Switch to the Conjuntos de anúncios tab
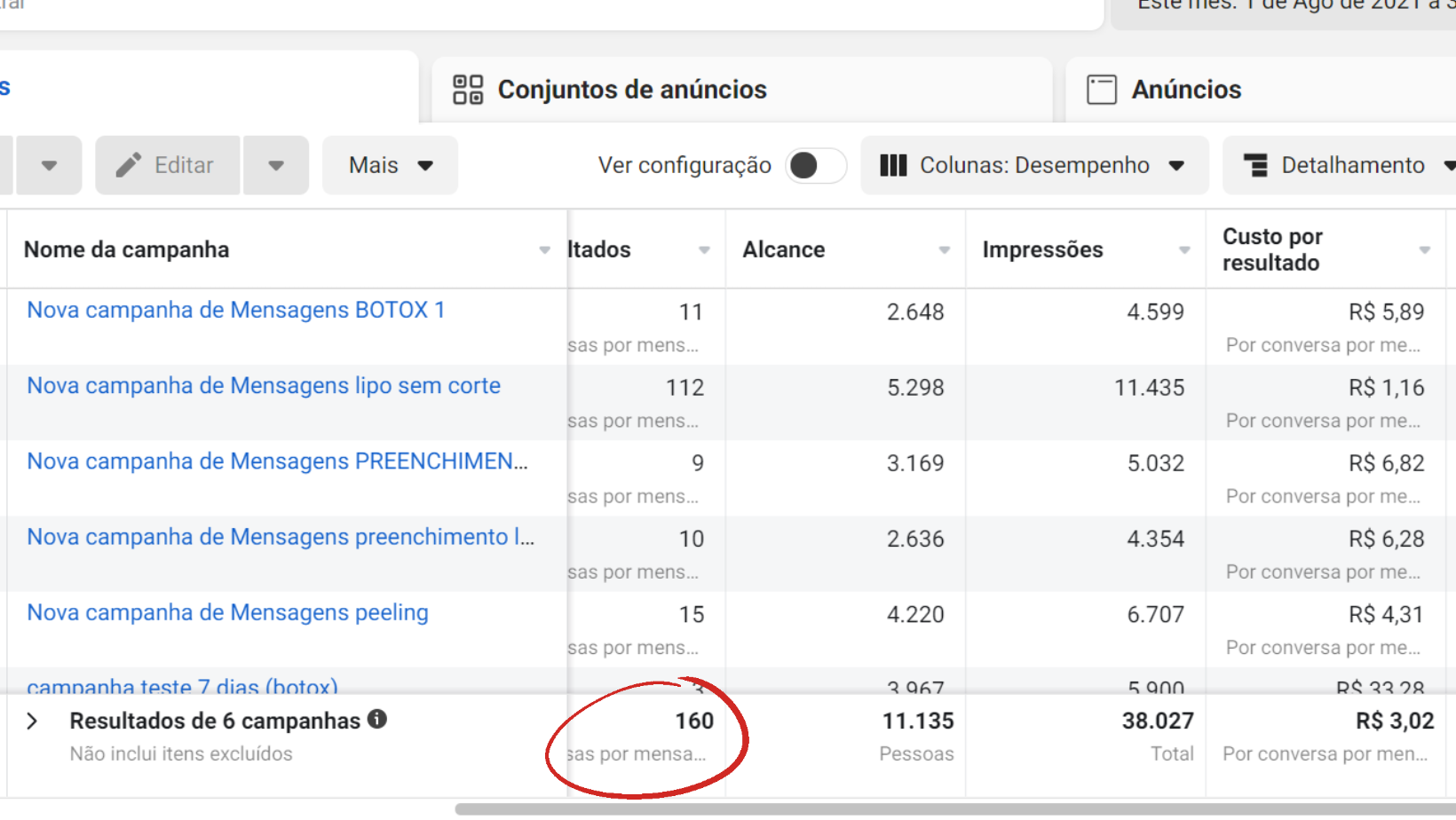This screenshot has width=1456, height=820. pos(631,90)
